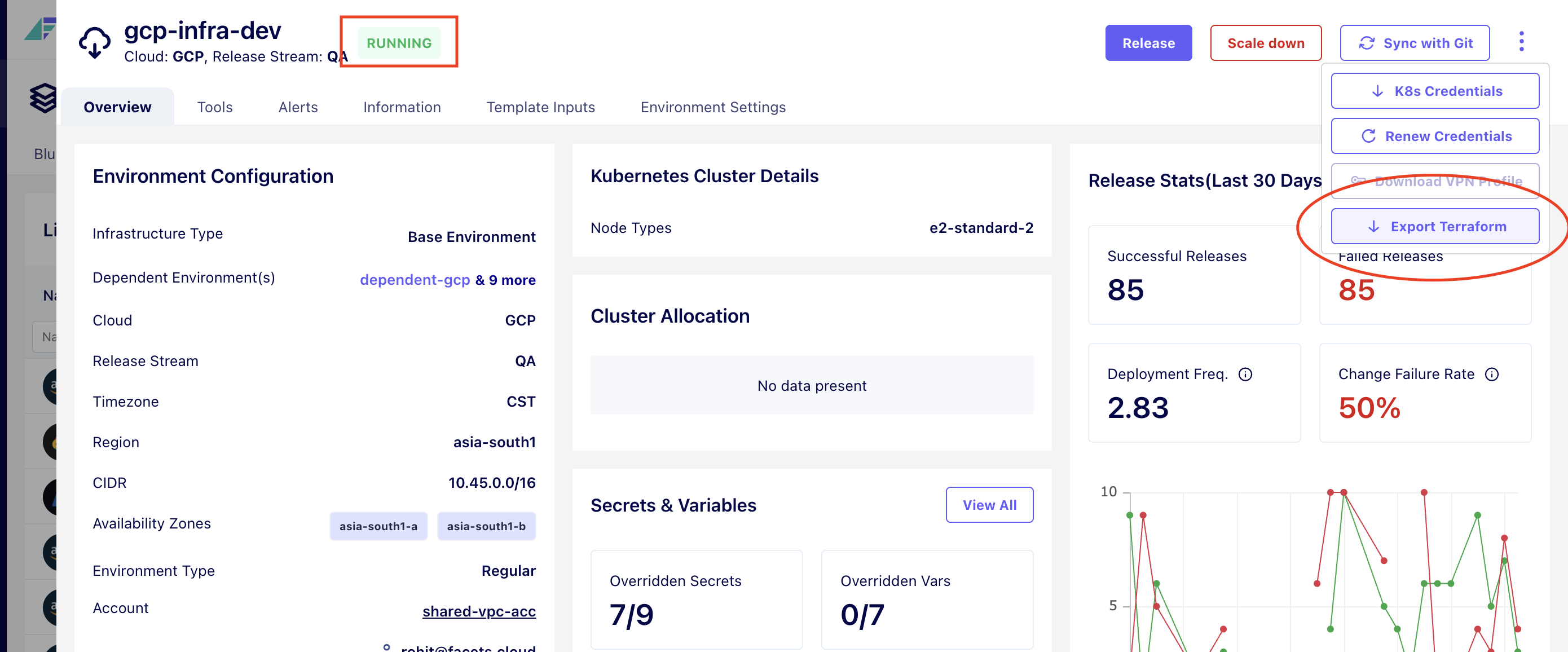Click the Environment Type value Regular
This screenshot has height=652, width=1568.
(x=508, y=570)
